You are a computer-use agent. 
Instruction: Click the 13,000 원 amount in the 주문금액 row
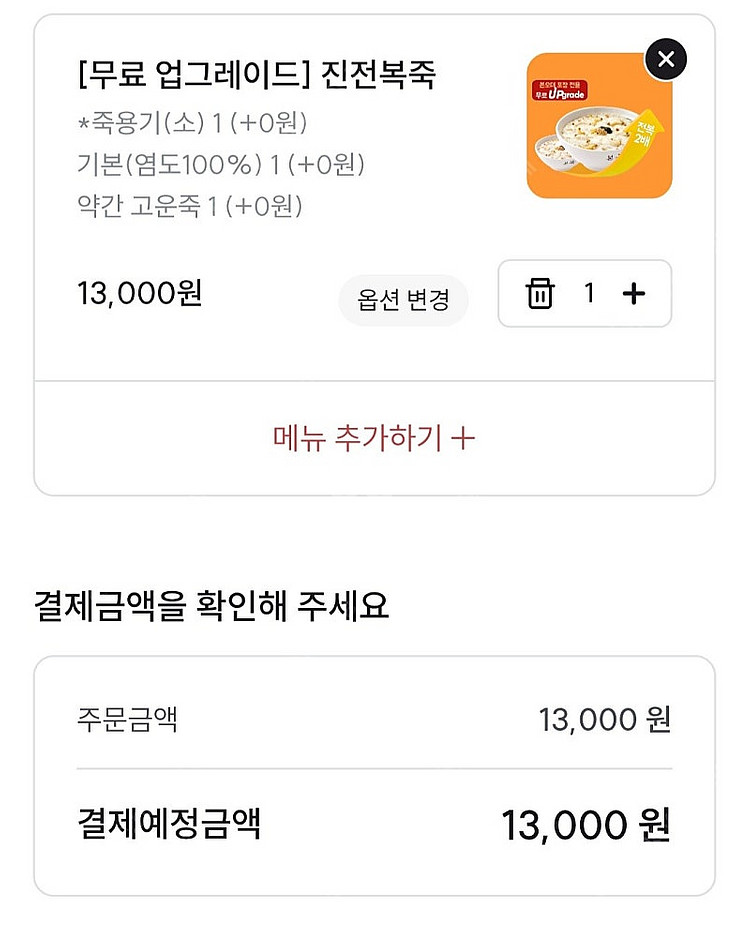604,719
